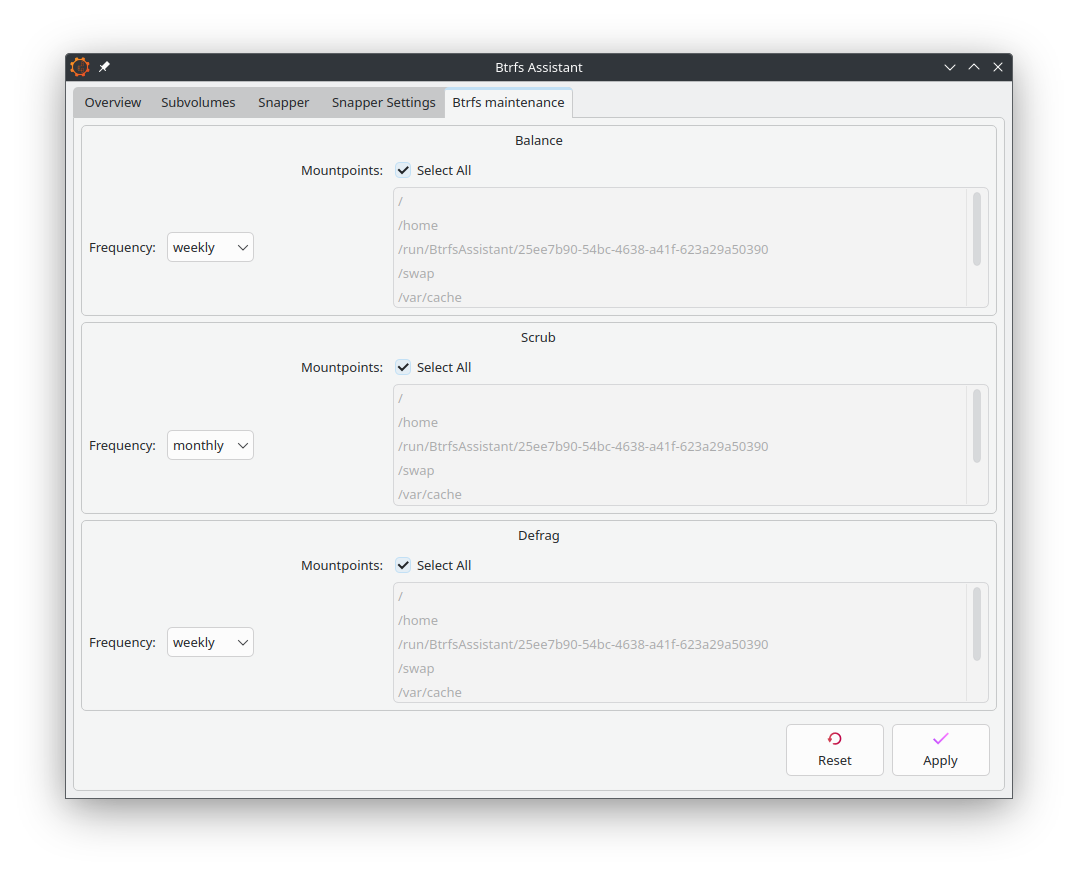1078x876 pixels.
Task: Switch to the Overview tab
Action: click(112, 102)
